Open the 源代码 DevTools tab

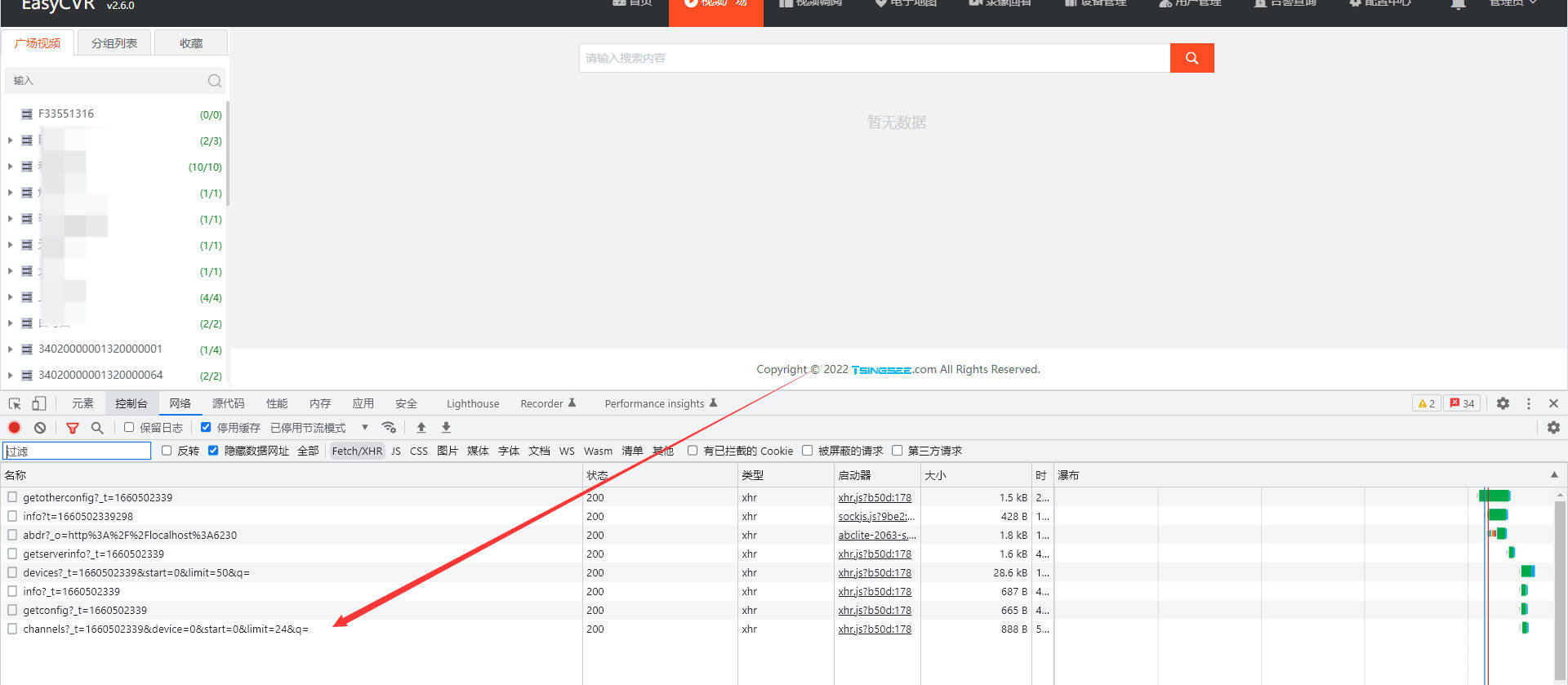coord(229,403)
